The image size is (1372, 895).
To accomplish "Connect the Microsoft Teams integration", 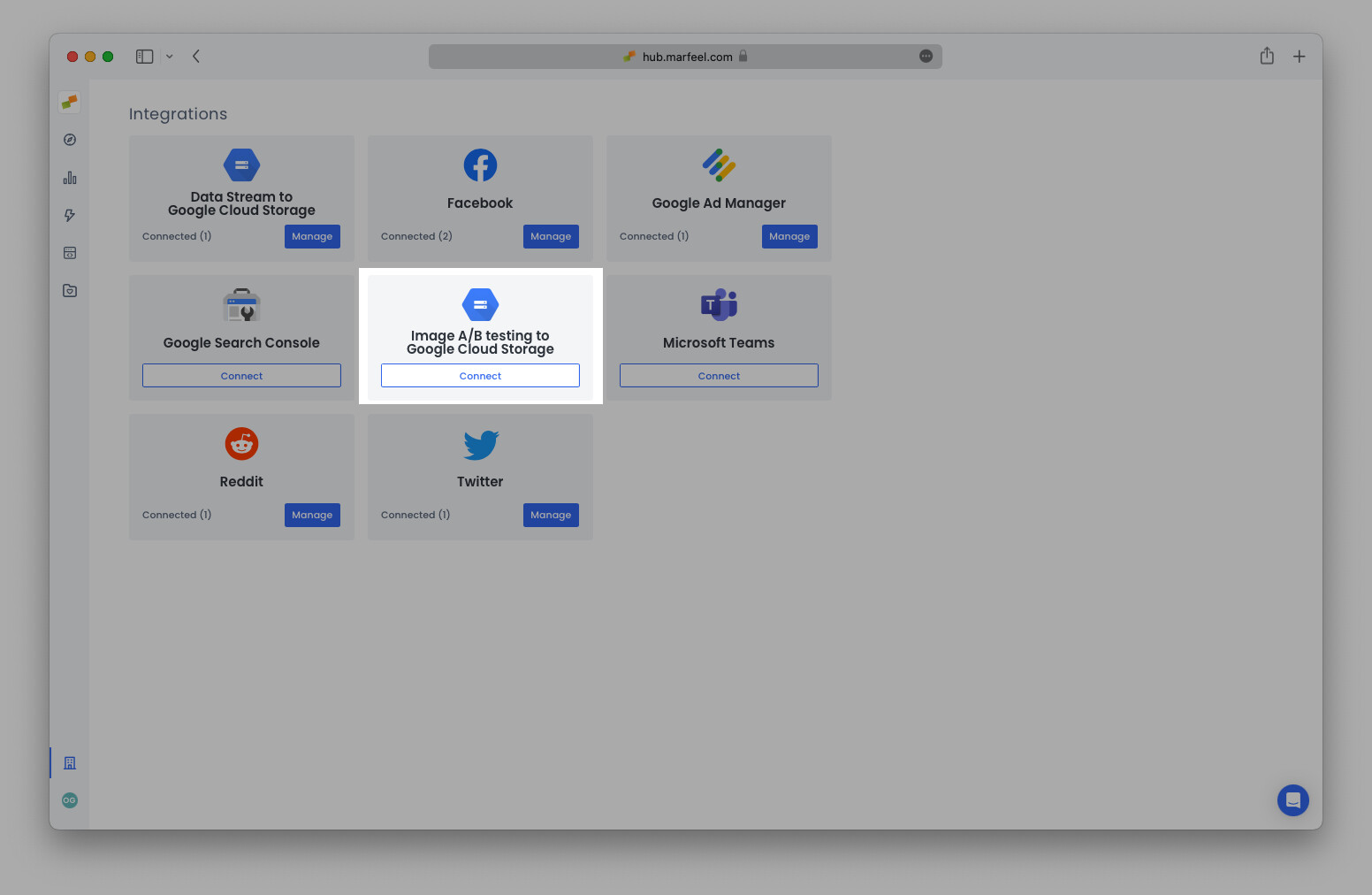I will point(719,375).
